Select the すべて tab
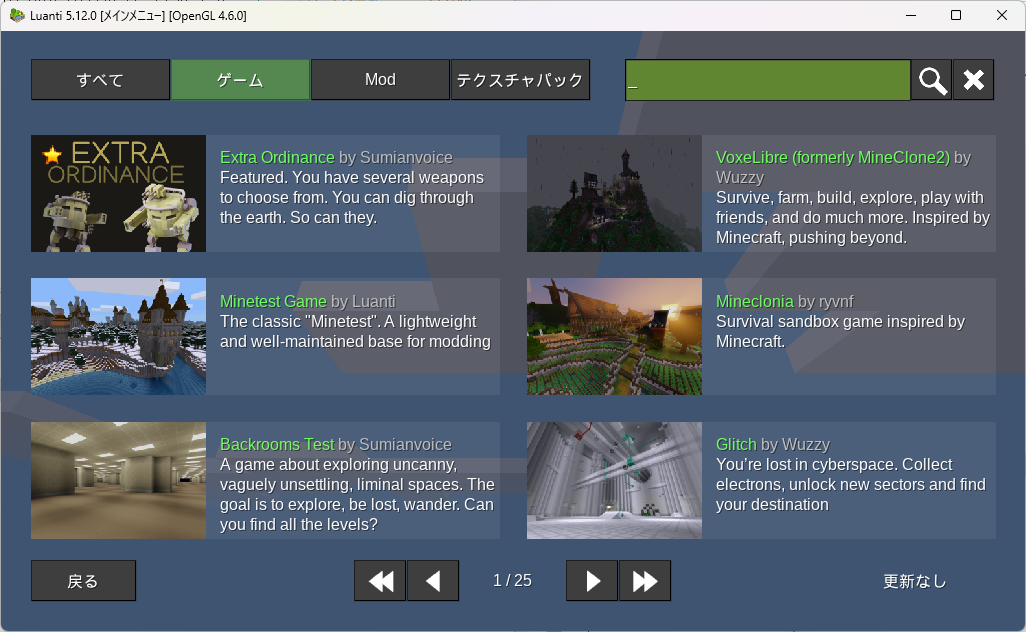Image resolution: width=1026 pixels, height=632 pixels. pos(100,80)
